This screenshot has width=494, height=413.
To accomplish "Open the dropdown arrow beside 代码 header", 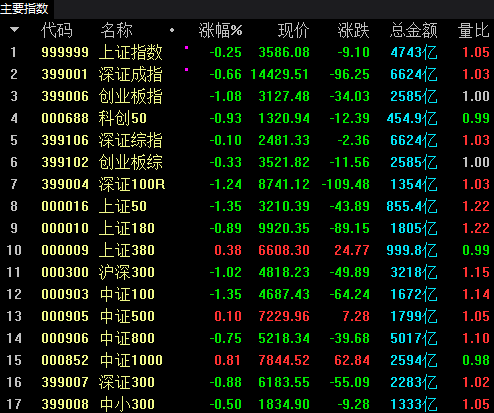I will point(14,30).
